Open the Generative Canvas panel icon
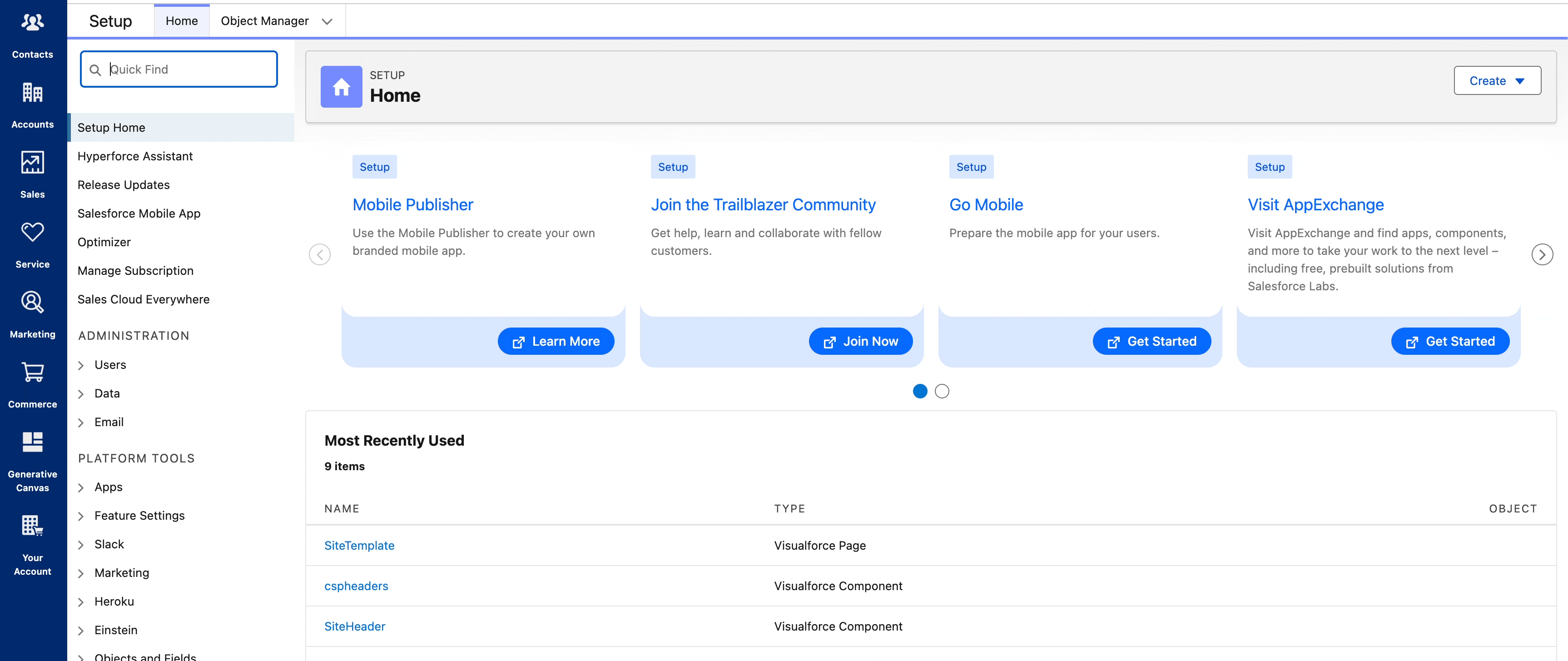Viewport: 1568px width, 661px height. [x=32, y=442]
